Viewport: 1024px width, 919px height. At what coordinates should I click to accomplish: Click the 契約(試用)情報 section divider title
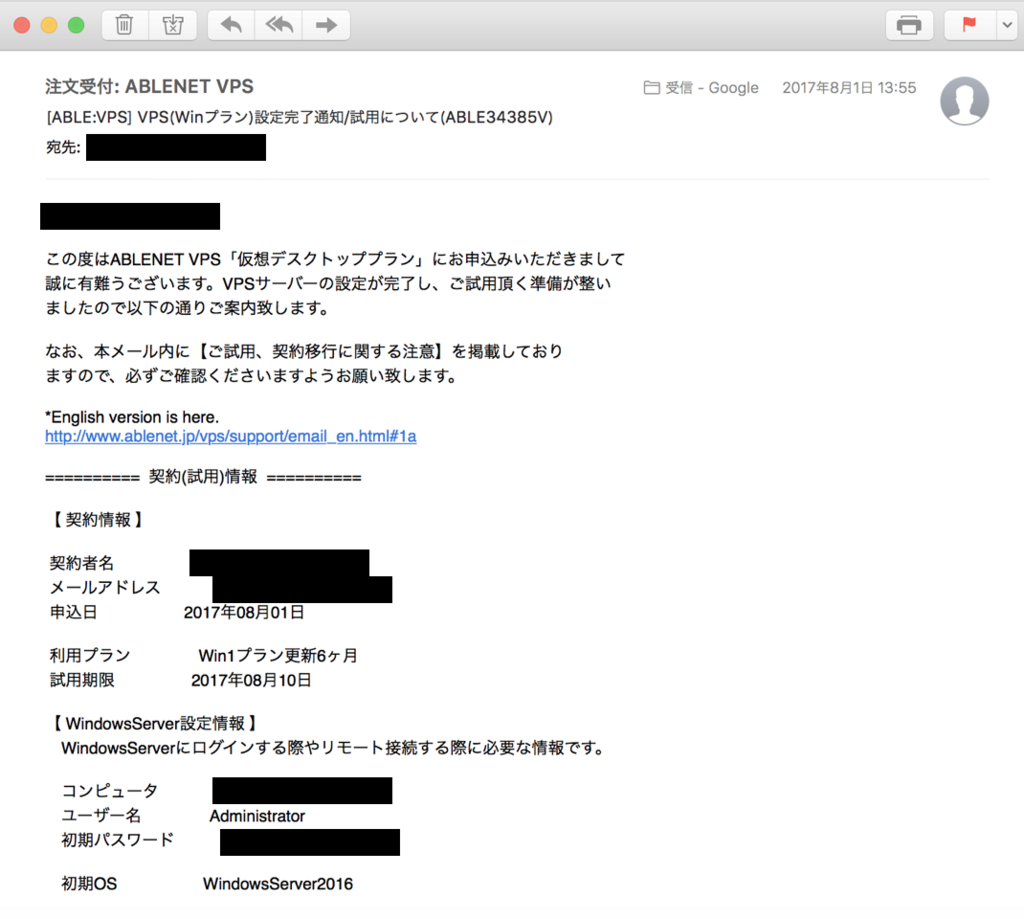pyautogui.click(x=203, y=477)
